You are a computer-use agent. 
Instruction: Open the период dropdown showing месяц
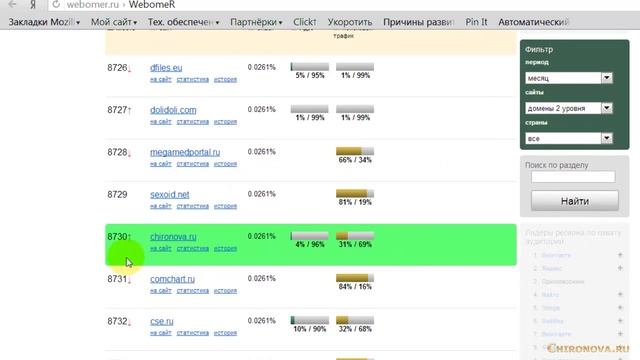(569, 78)
